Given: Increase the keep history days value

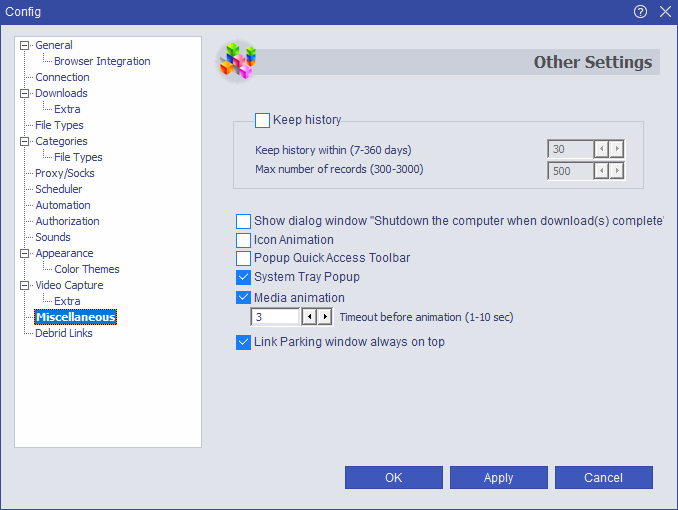Looking at the screenshot, I should click(617, 149).
